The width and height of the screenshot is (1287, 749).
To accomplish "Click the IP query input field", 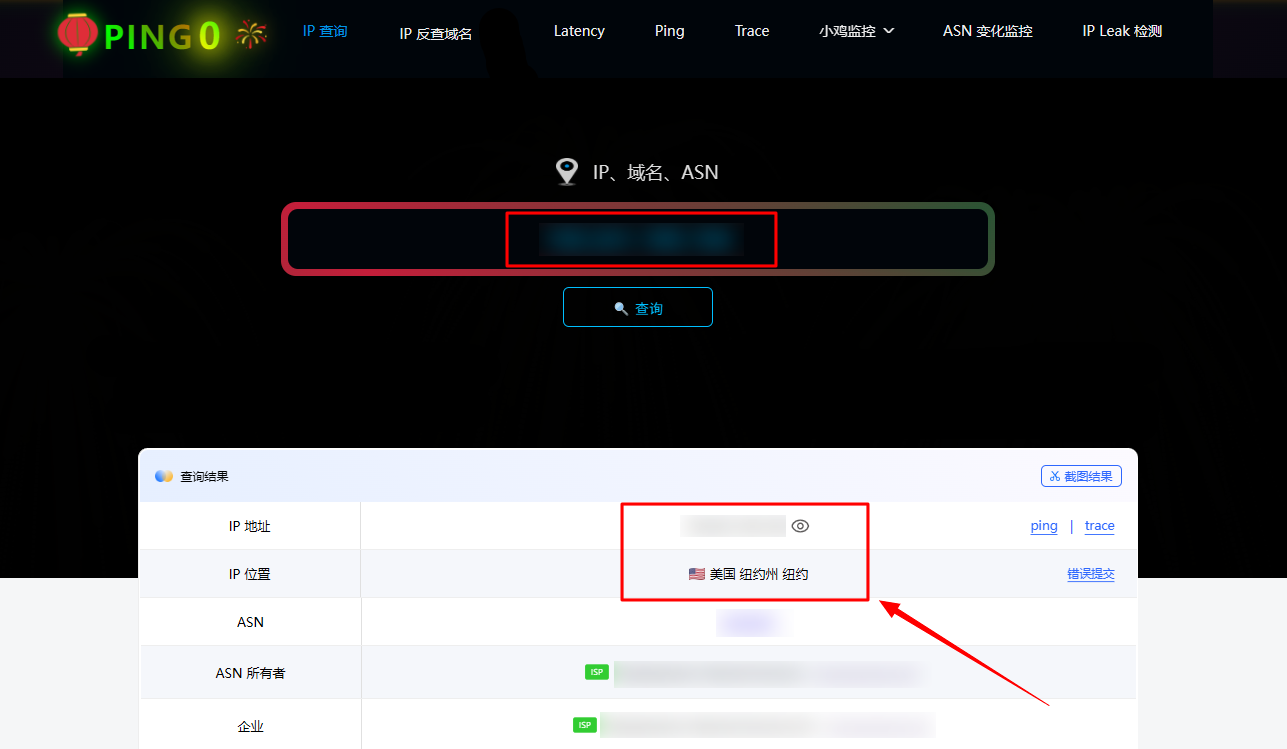I will click(638, 239).
